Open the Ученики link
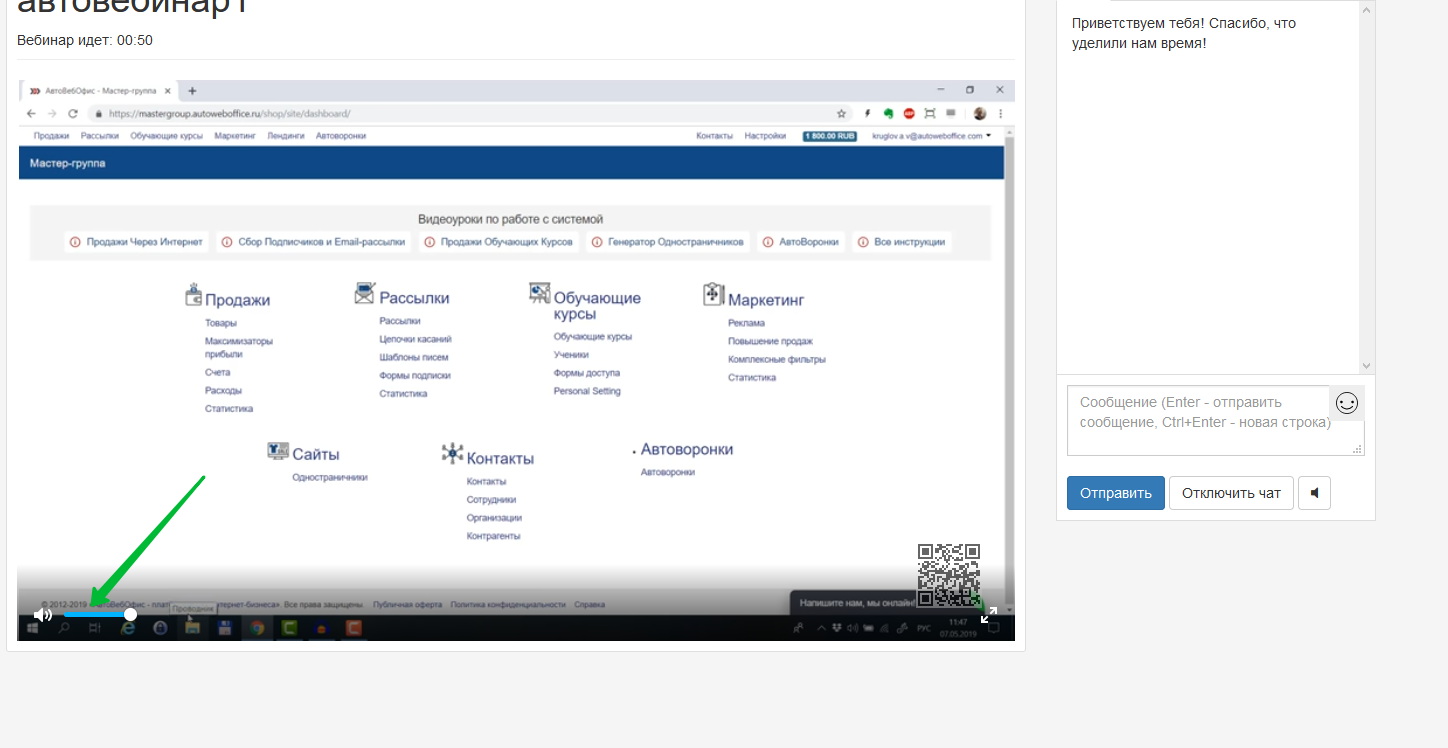This screenshot has width=1448, height=748. 571,355
